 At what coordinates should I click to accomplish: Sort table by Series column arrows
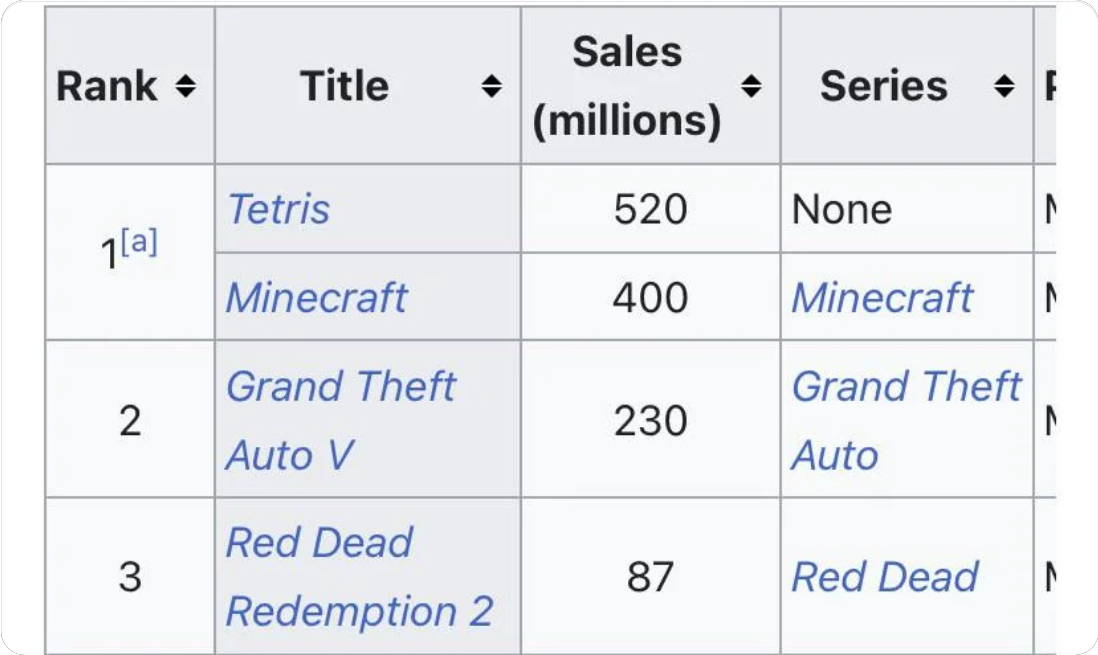[x=1004, y=86]
